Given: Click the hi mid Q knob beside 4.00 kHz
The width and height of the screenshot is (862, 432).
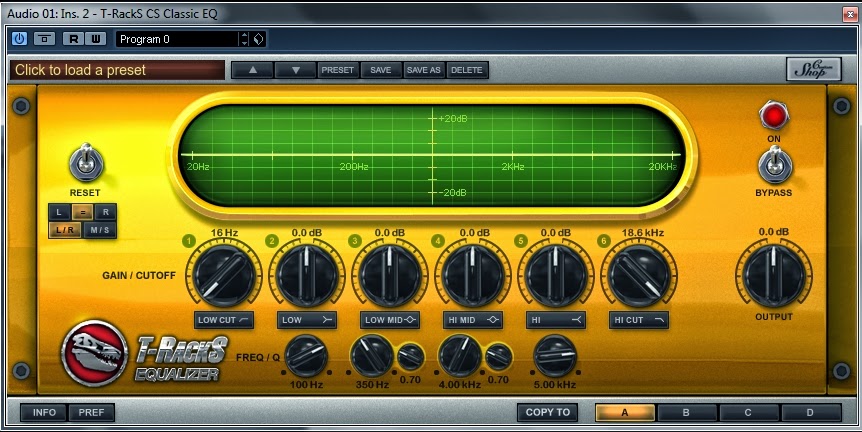Looking at the screenshot, I should coord(499,357).
